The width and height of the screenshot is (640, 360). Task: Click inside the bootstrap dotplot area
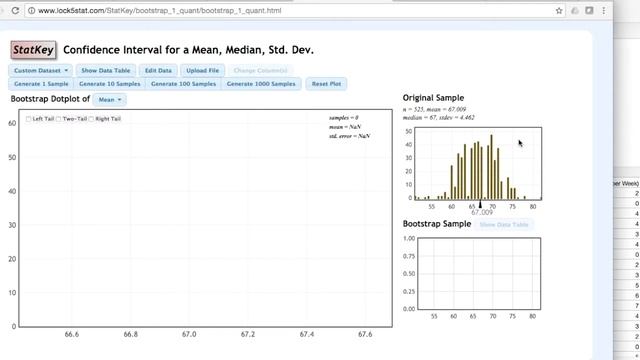[205, 218]
